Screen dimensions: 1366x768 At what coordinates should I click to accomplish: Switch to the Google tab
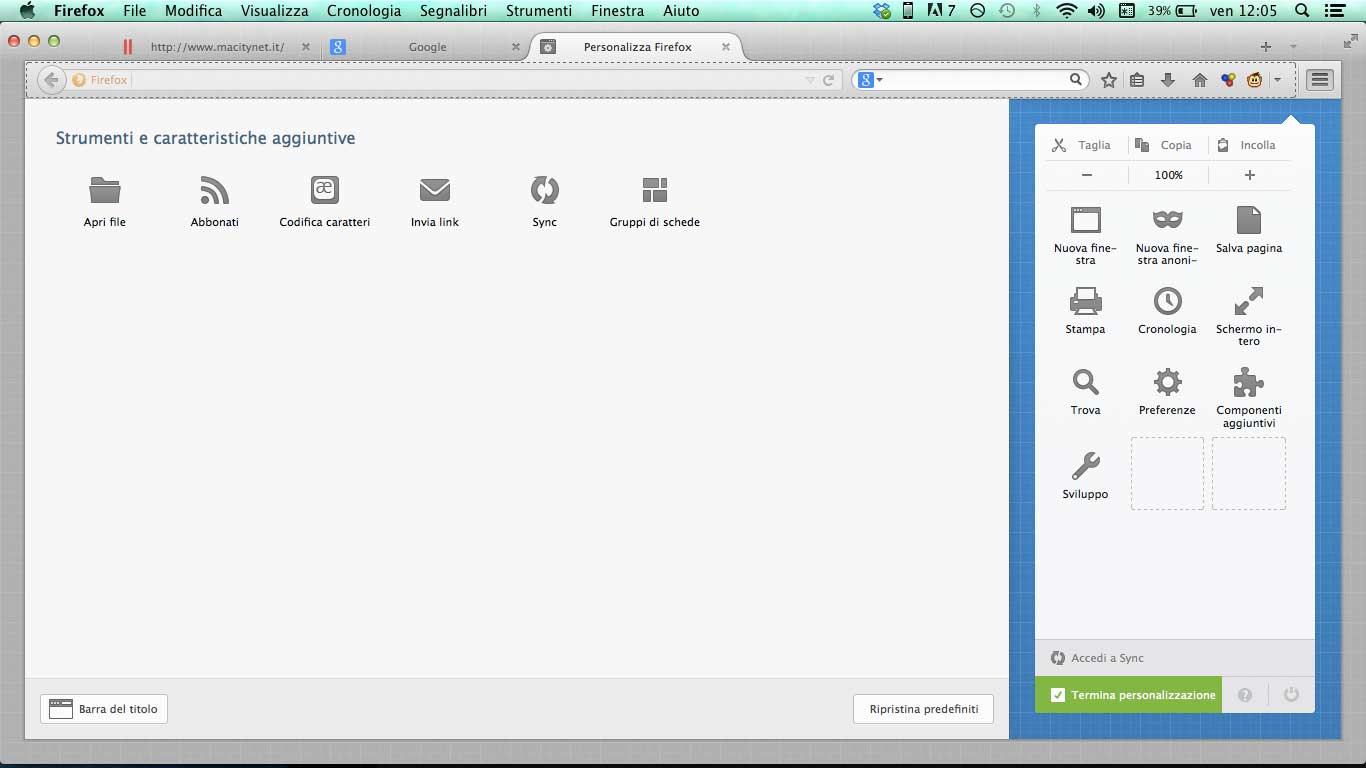pyautogui.click(x=427, y=47)
